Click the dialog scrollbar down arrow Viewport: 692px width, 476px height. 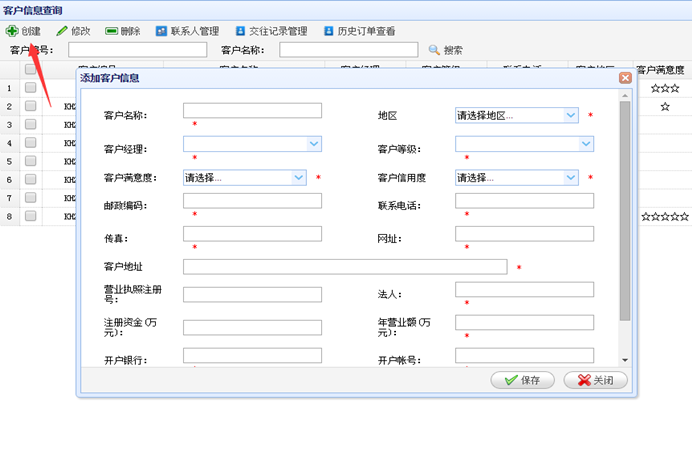pos(625,360)
